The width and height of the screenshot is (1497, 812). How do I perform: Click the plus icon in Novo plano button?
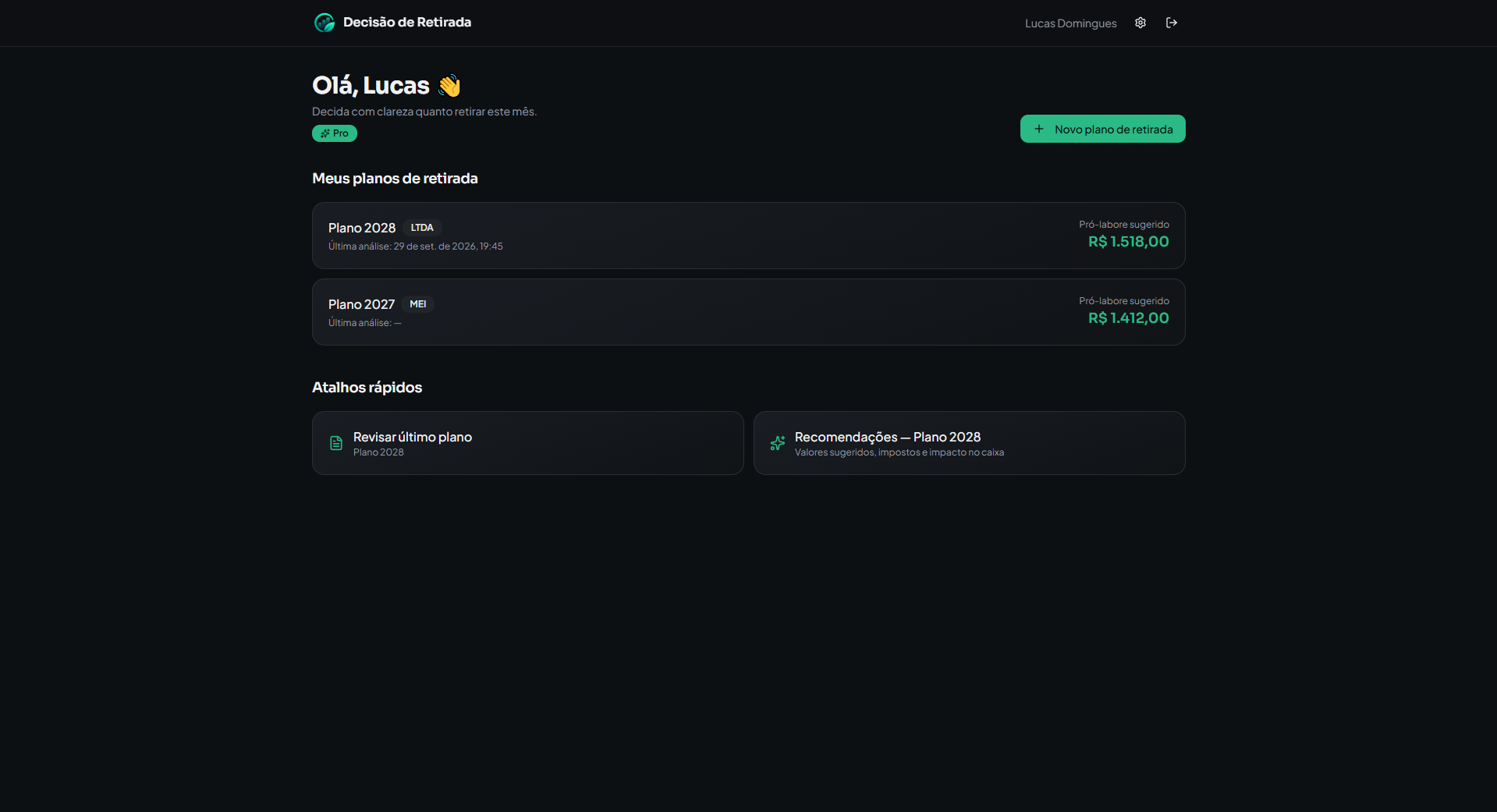(x=1039, y=129)
